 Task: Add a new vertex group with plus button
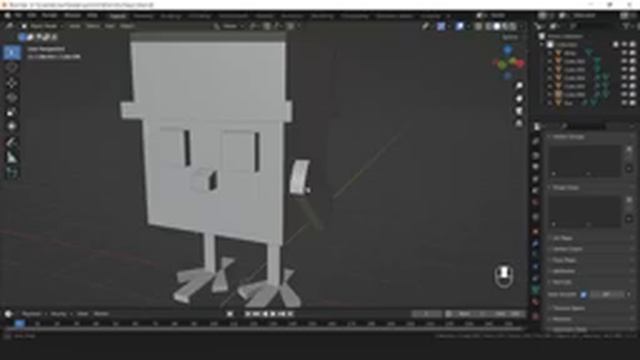point(629,149)
